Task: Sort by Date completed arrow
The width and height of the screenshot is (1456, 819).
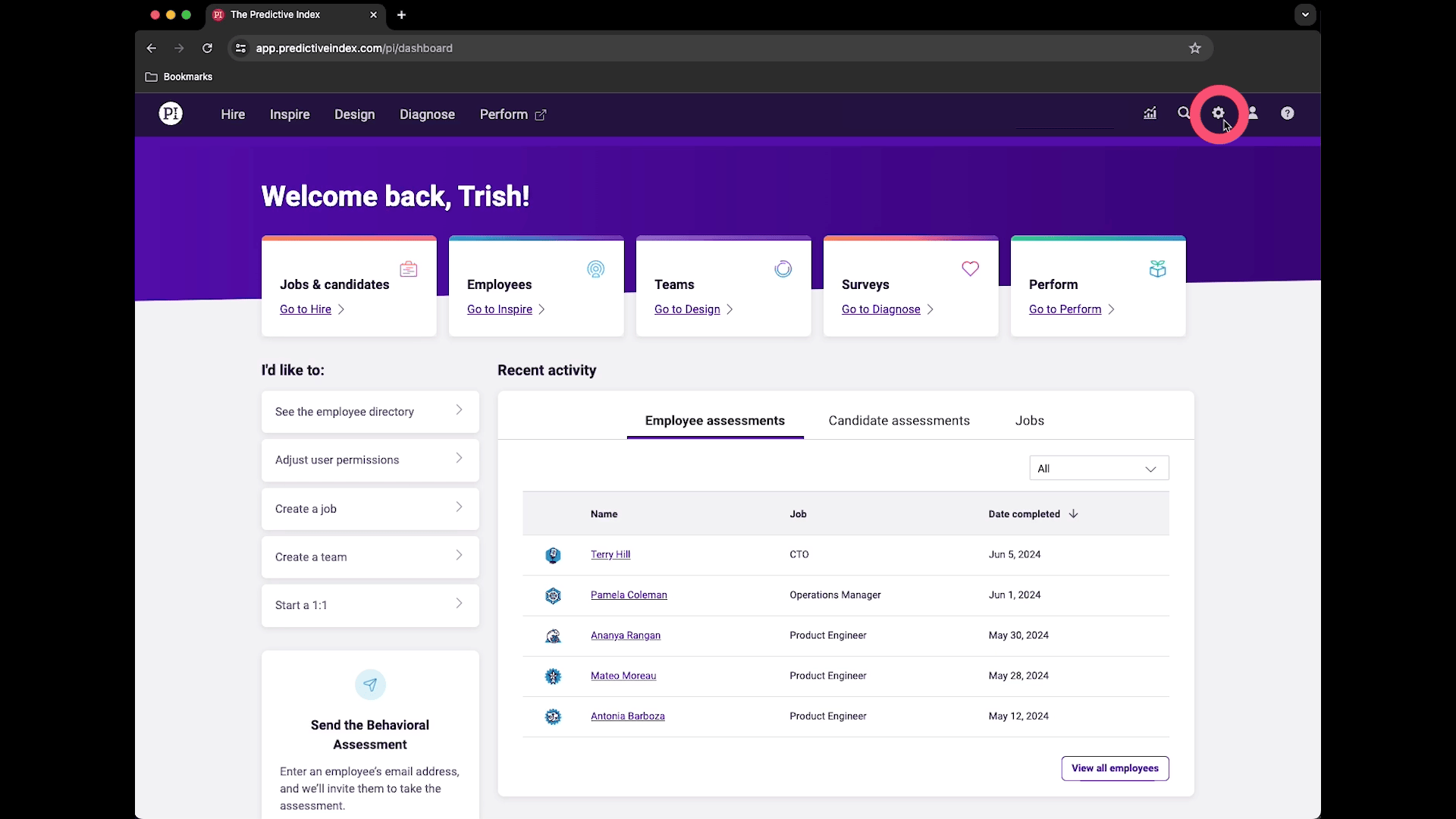Action: tap(1073, 514)
